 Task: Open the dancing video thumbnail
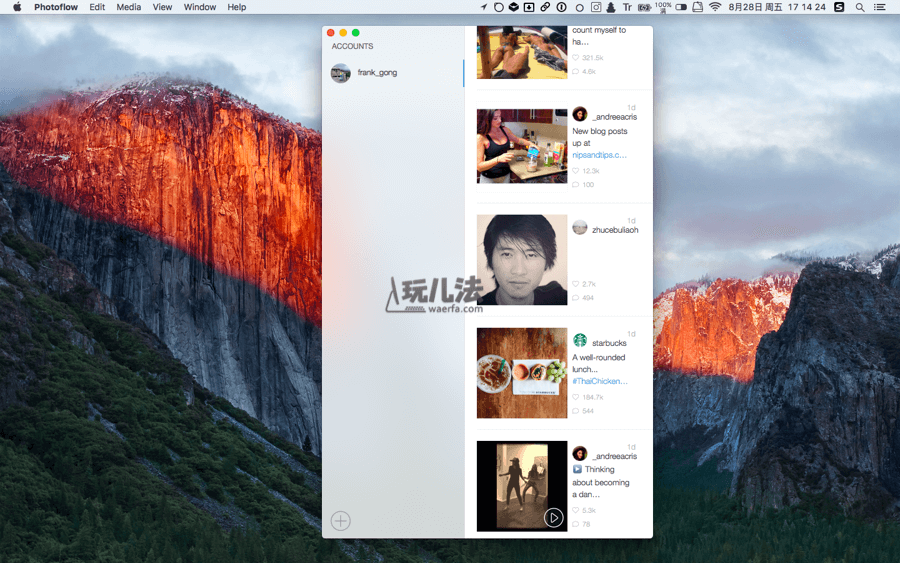[x=522, y=486]
